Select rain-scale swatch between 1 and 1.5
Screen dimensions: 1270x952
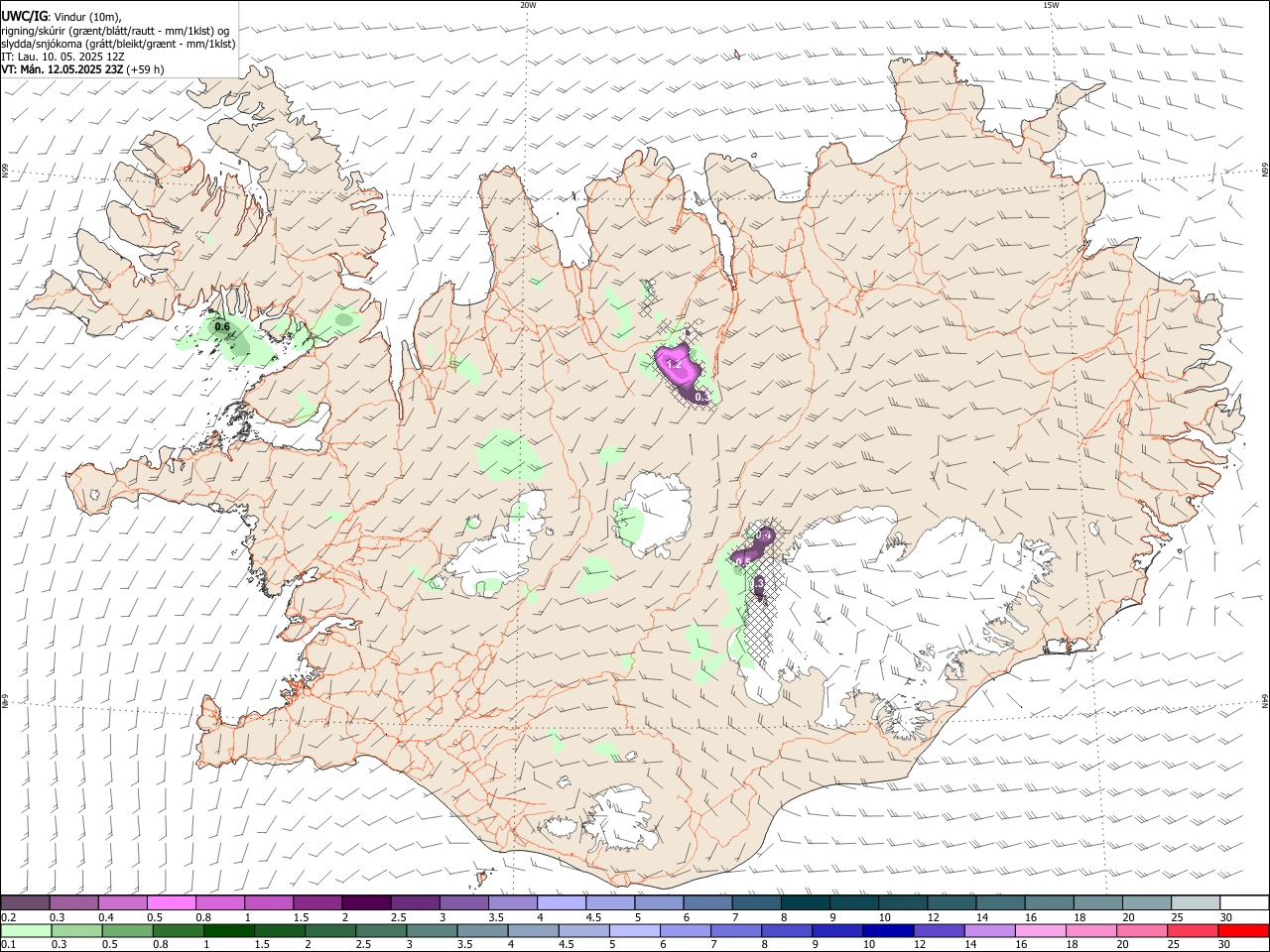[229, 930]
